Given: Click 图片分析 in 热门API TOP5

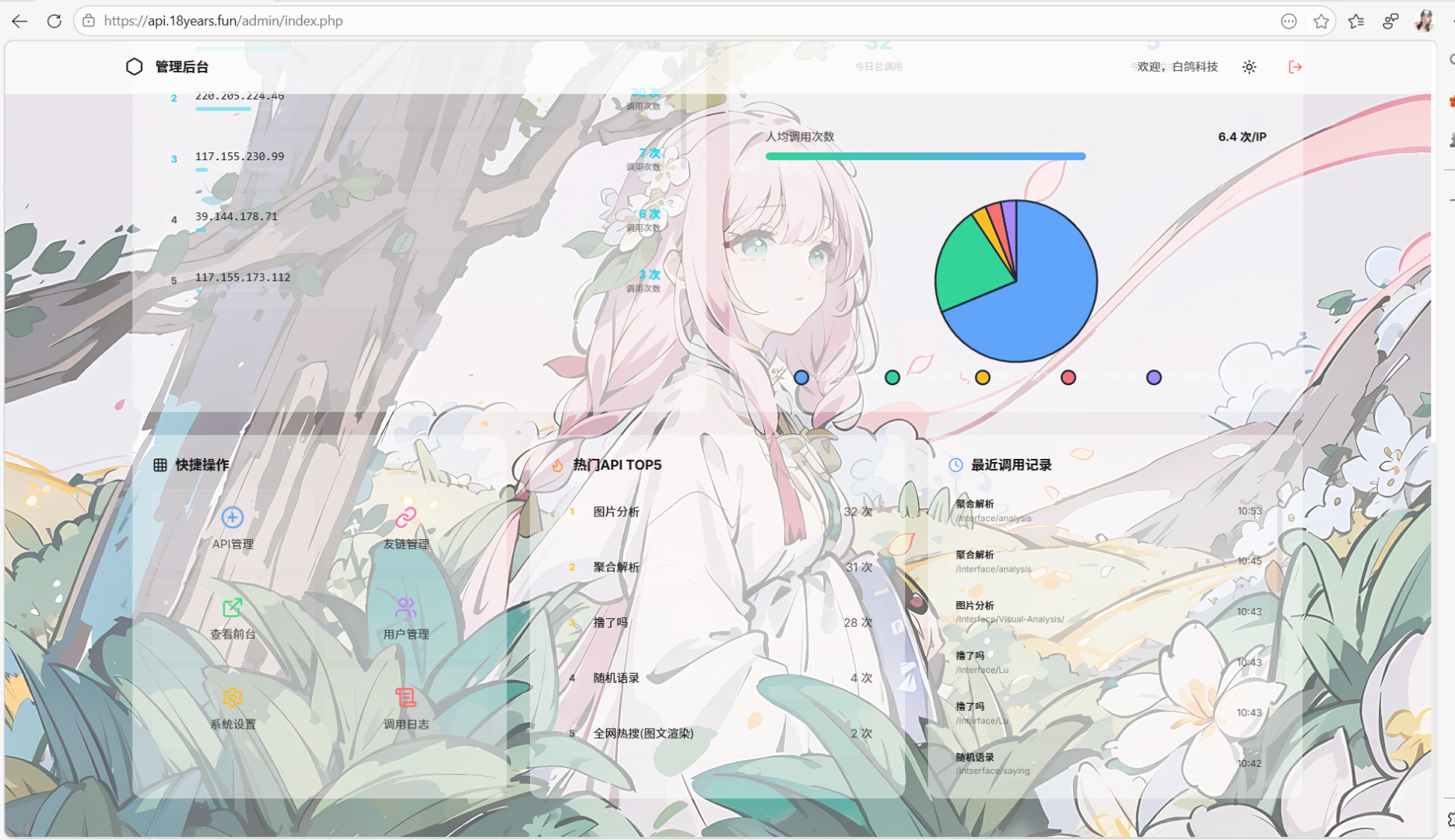Looking at the screenshot, I should (x=615, y=512).
